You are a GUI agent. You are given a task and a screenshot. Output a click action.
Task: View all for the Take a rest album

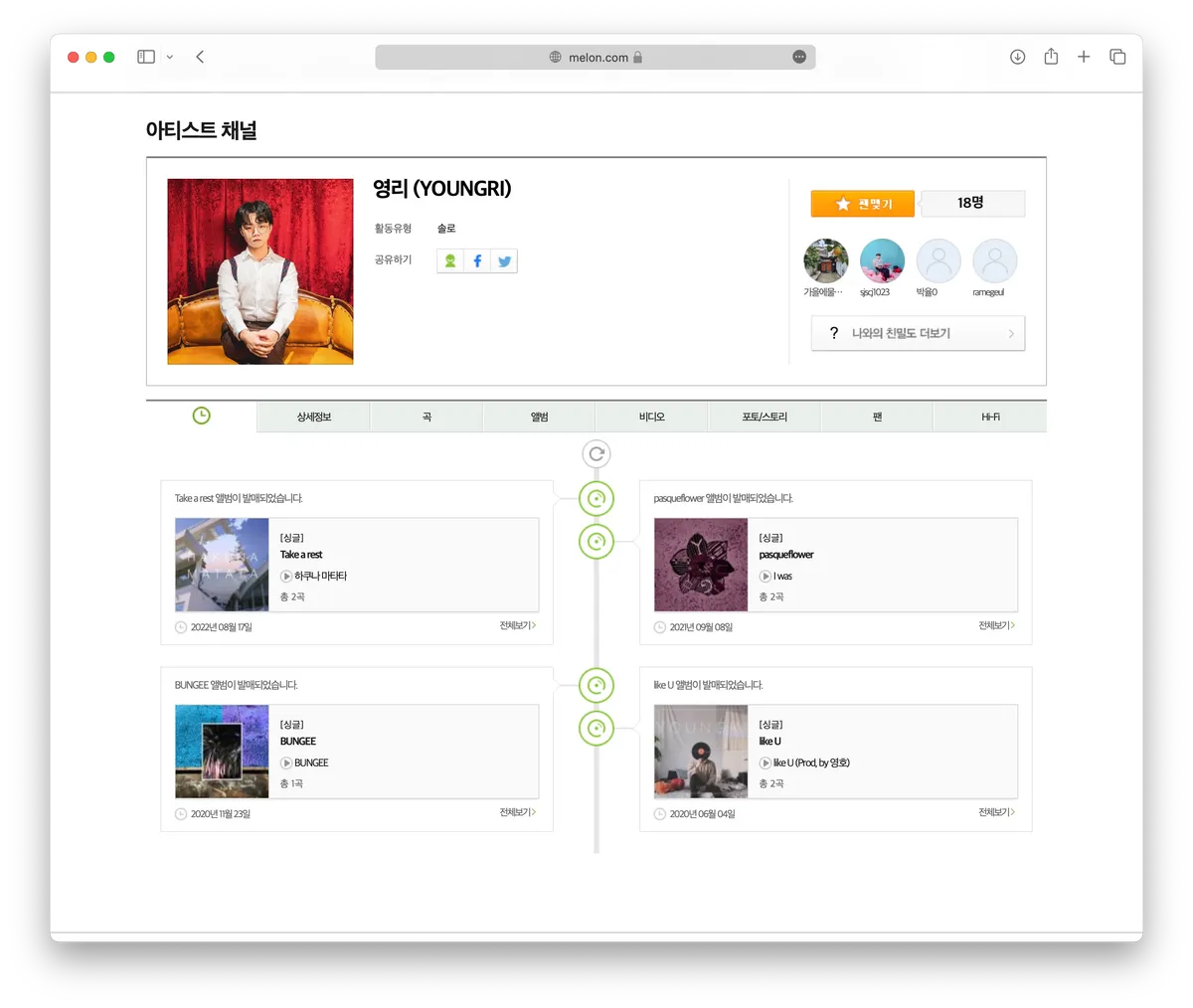pos(518,625)
